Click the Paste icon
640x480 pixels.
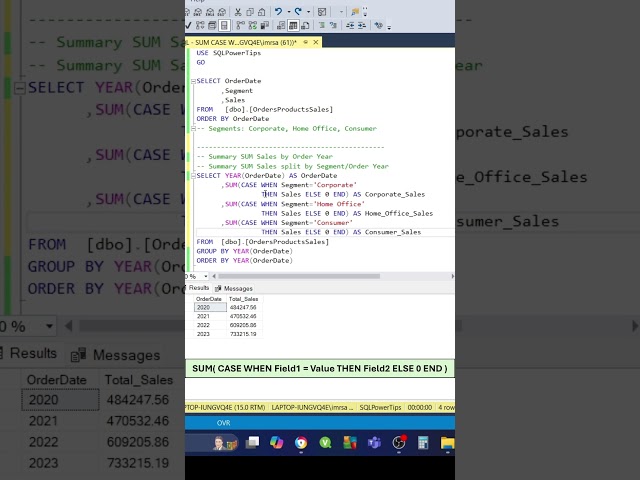[x=262, y=12]
